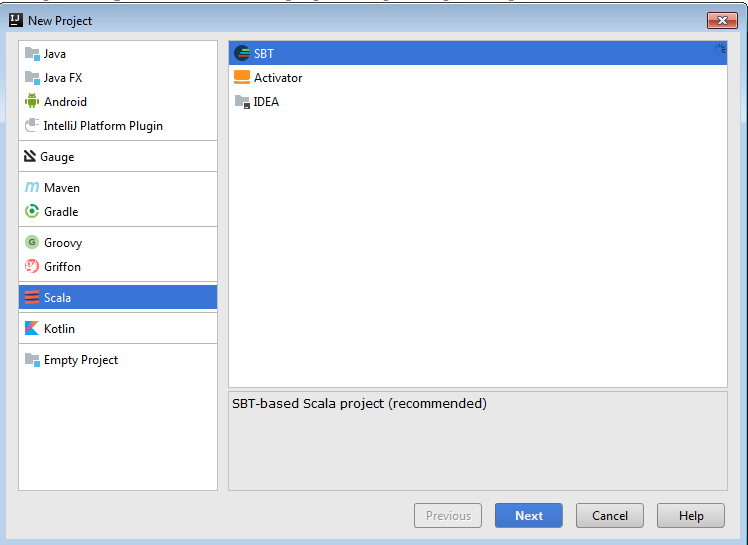Screen dimensions: 748x545
Task: Open Help for New Project
Action: [x=691, y=515]
